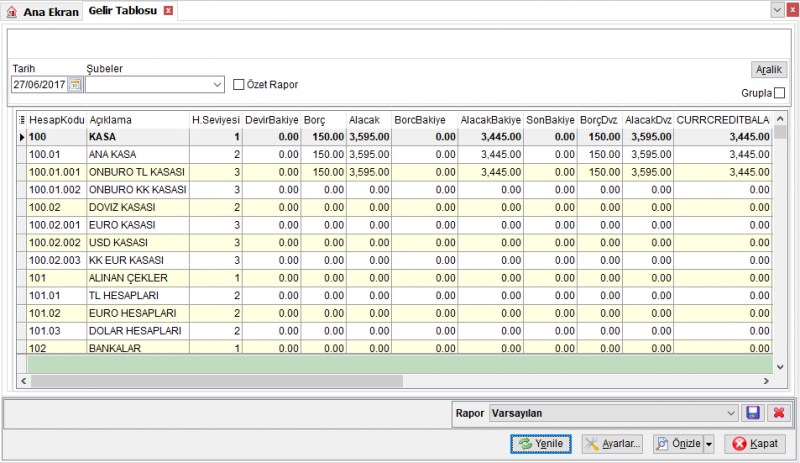Viewport: 800px width, 463px height.
Task: Close the Gelir Tablosu tab with the red X
Action: pos(168,11)
